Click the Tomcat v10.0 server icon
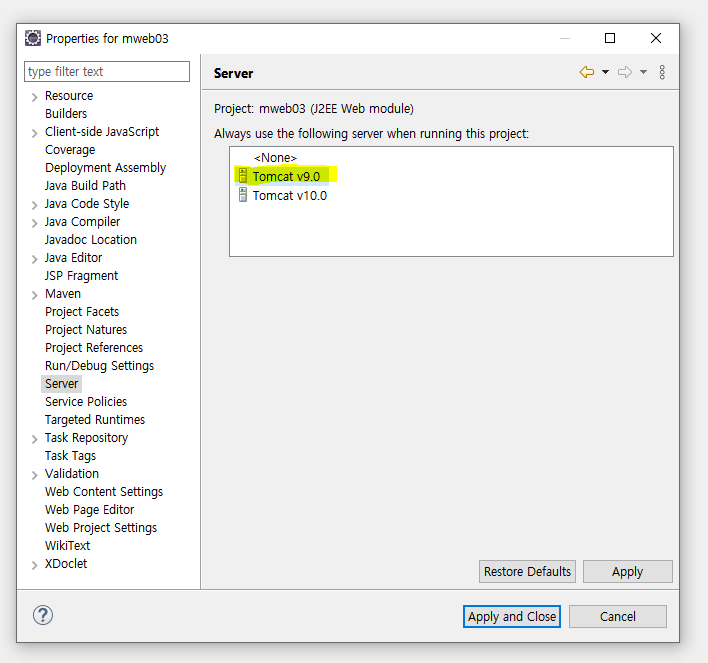This screenshot has width=708, height=663. click(243, 195)
